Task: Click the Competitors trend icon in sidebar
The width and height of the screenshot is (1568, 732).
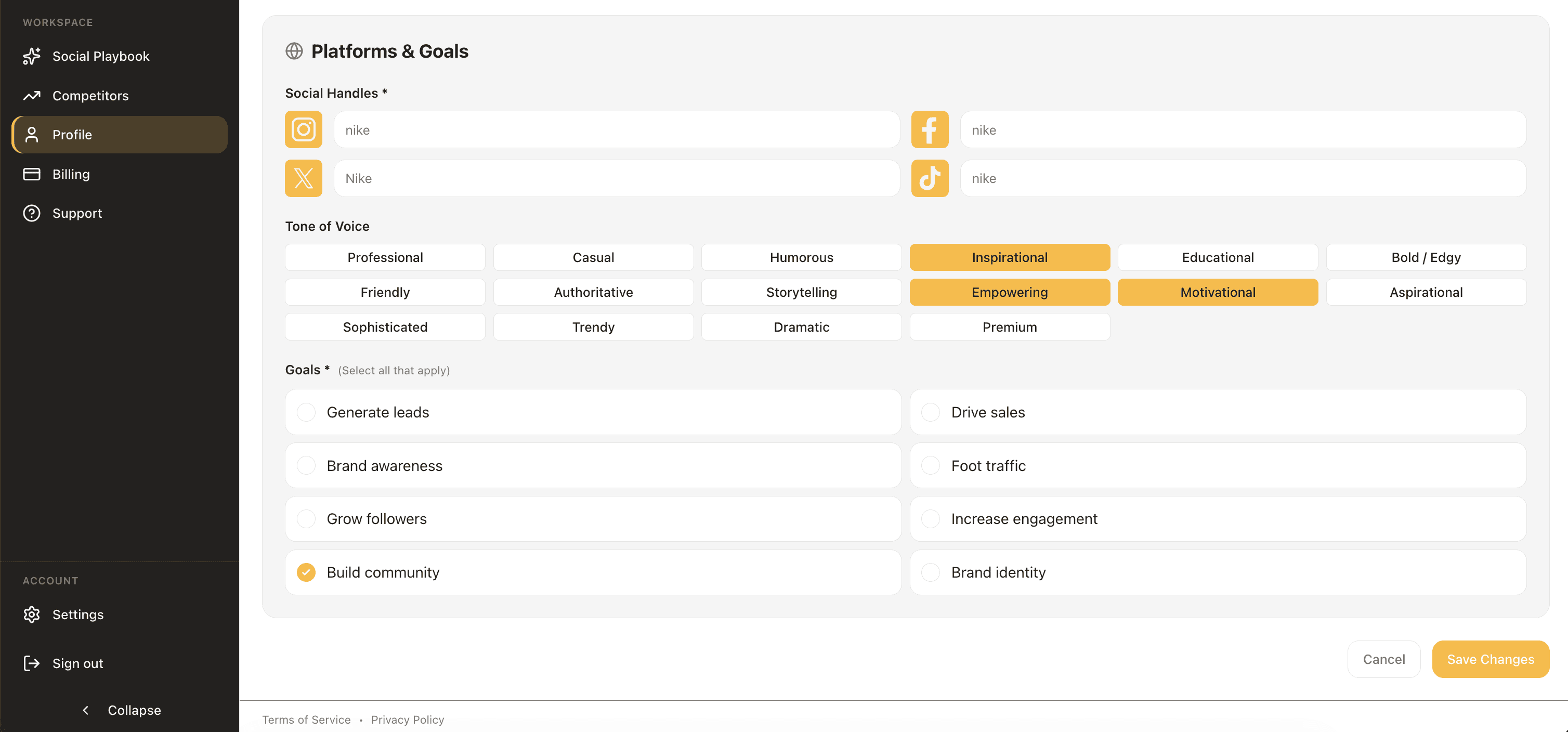Action: tap(32, 95)
